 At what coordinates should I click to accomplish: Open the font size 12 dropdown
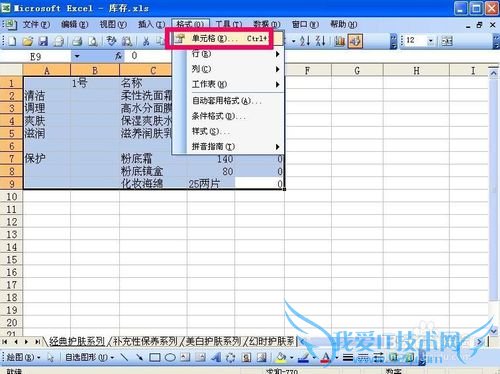[x=431, y=41]
